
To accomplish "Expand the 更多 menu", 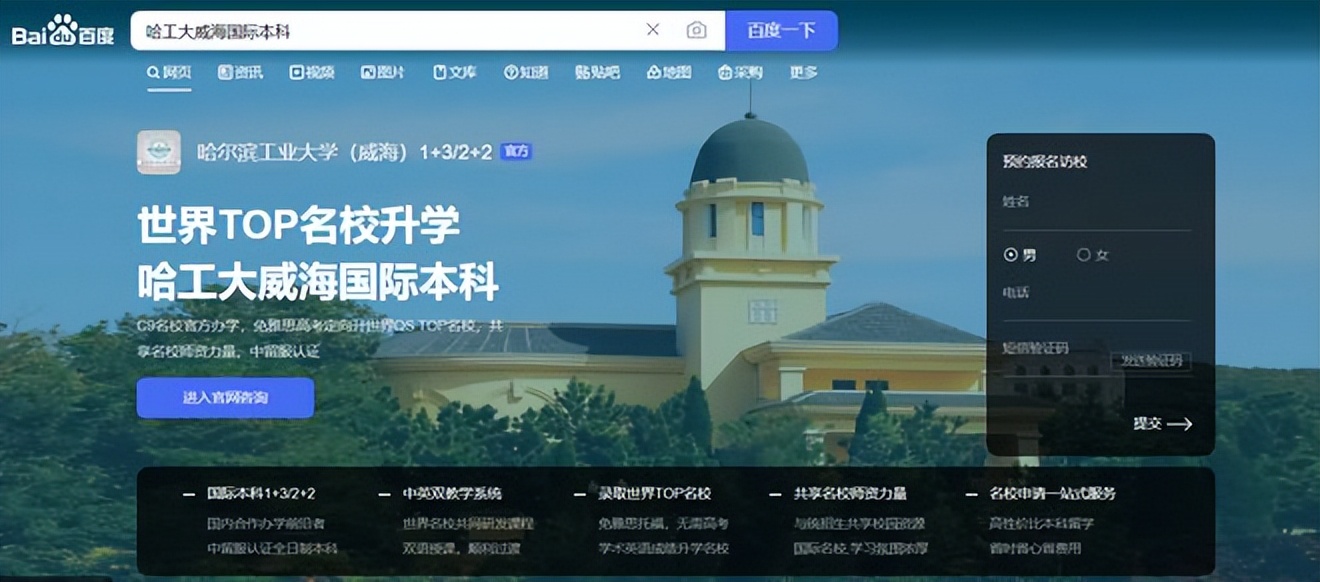I will [803, 72].
